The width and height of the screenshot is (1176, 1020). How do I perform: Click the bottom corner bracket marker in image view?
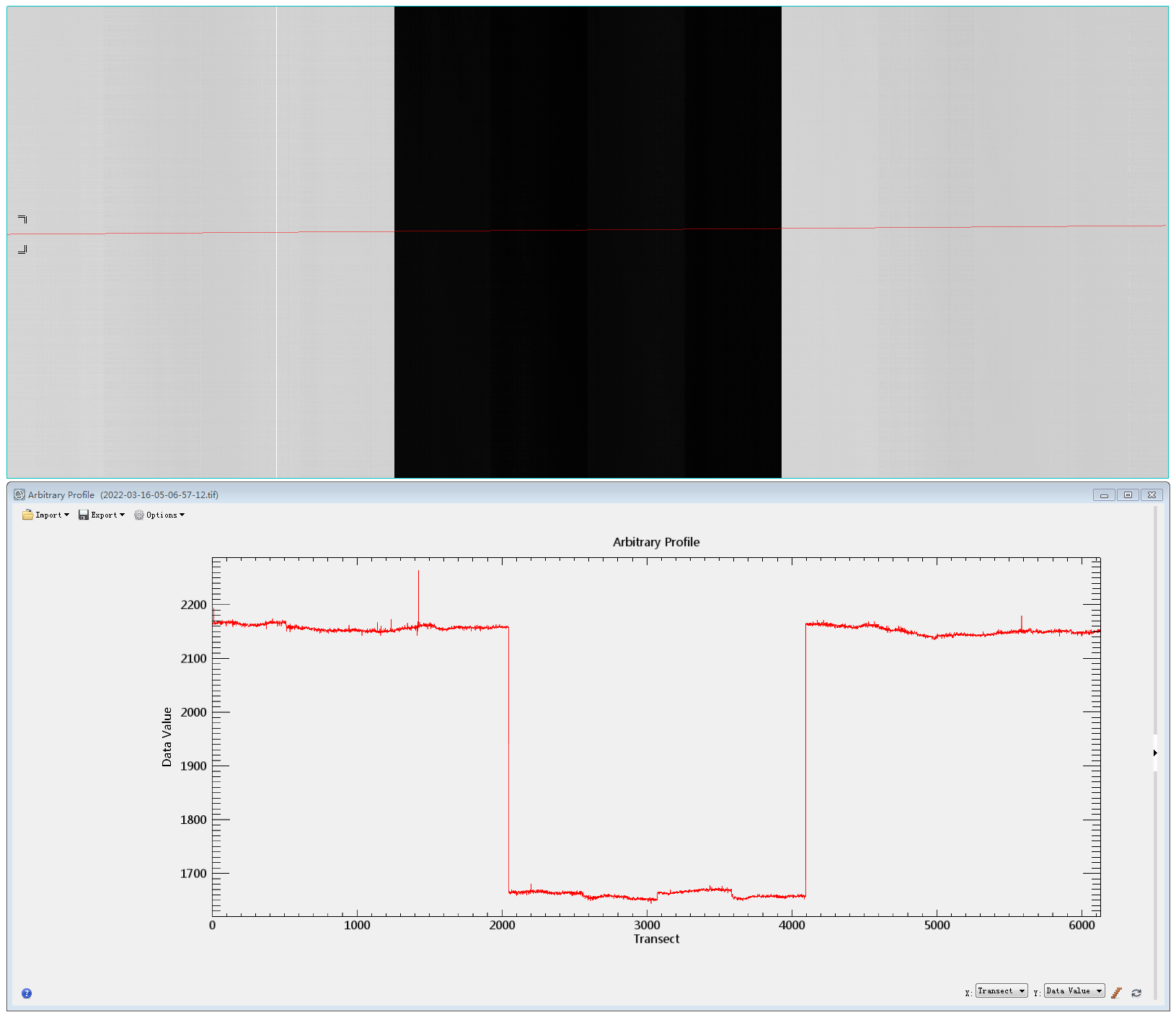22,249
